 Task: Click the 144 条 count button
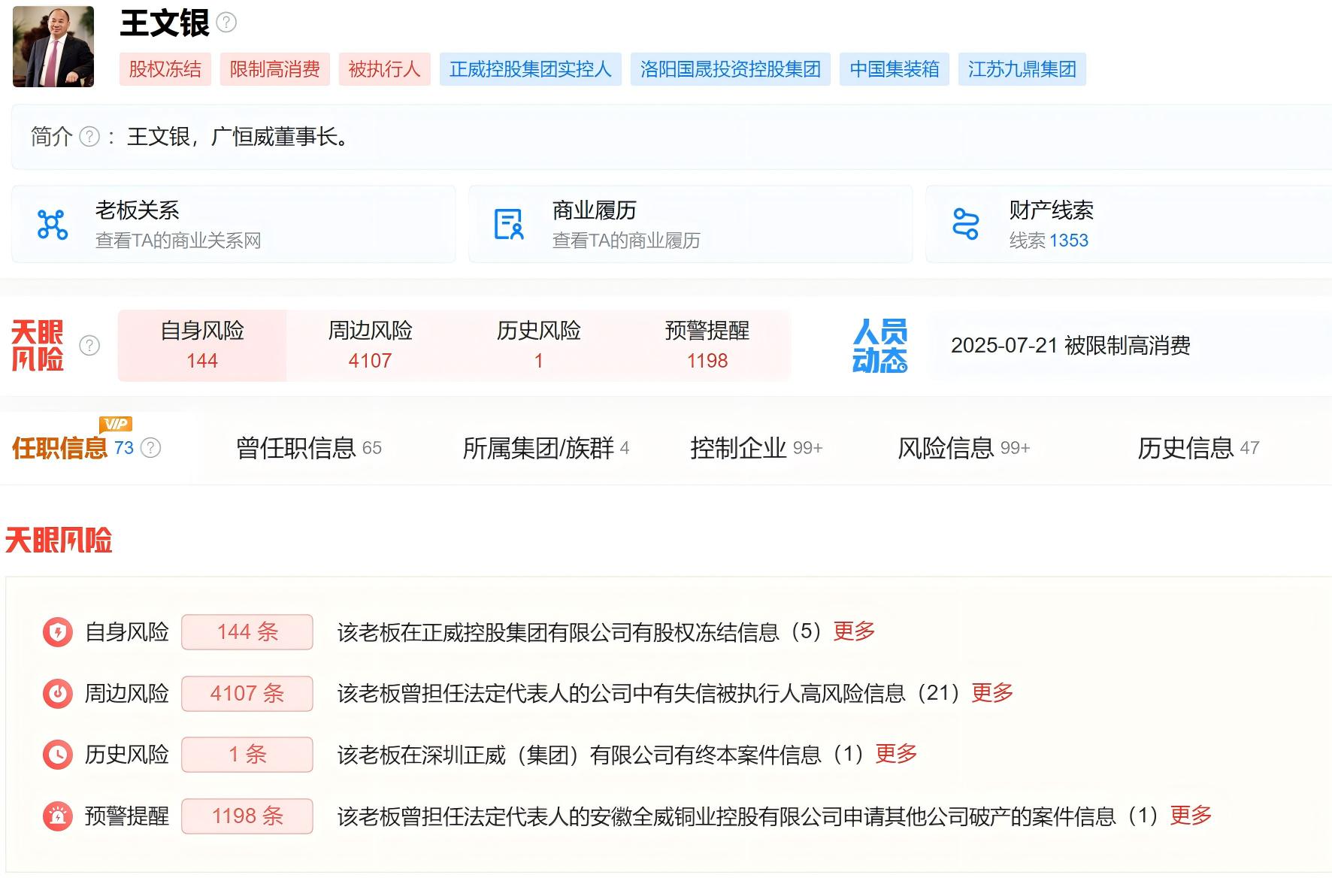(247, 632)
